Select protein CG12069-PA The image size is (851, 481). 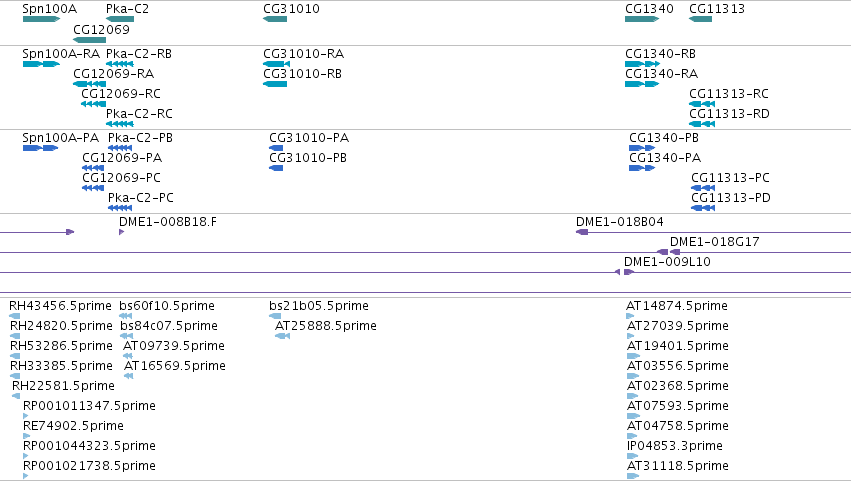coord(122,159)
